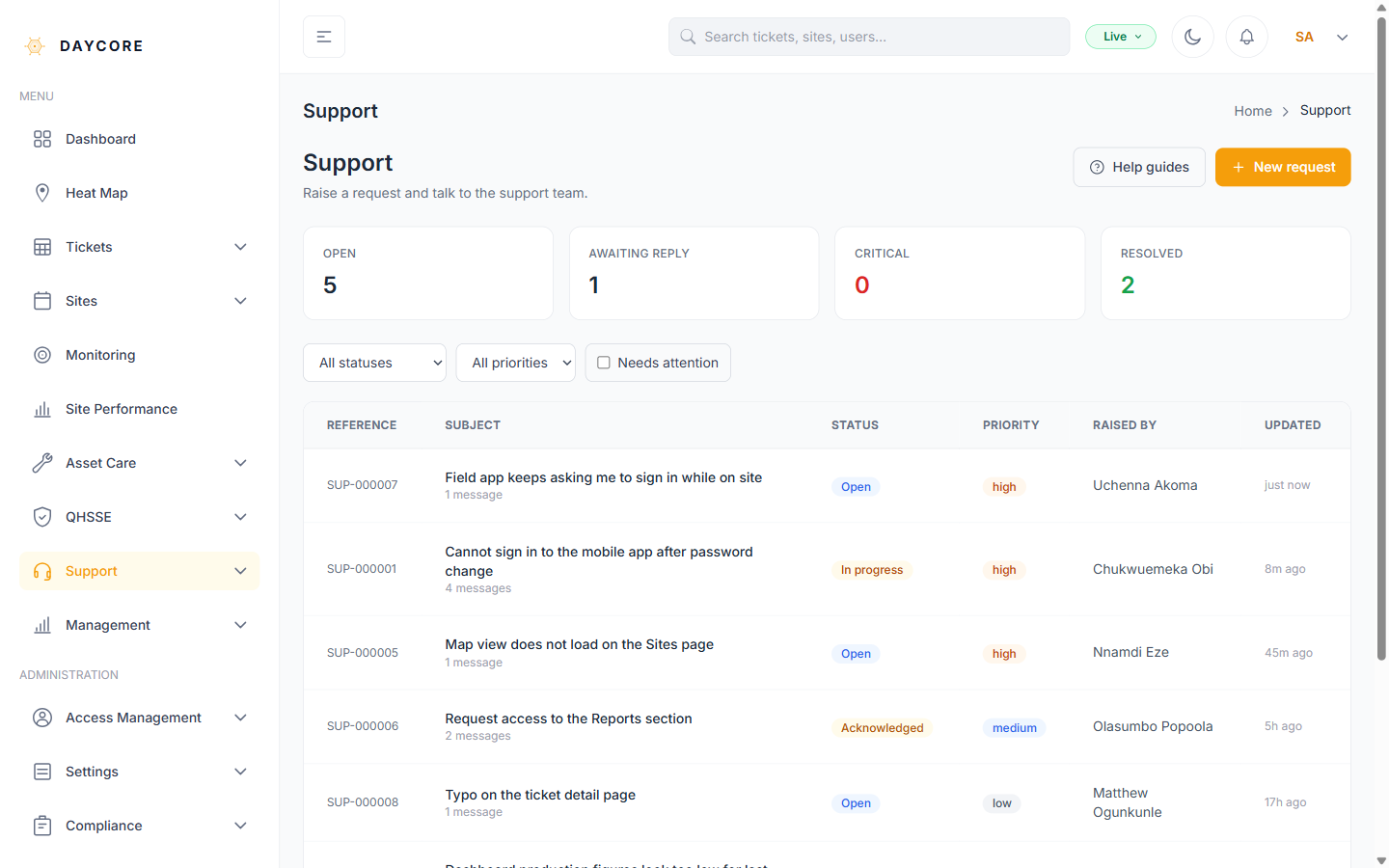Create a New request

pyautogui.click(x=1283, y=167)
